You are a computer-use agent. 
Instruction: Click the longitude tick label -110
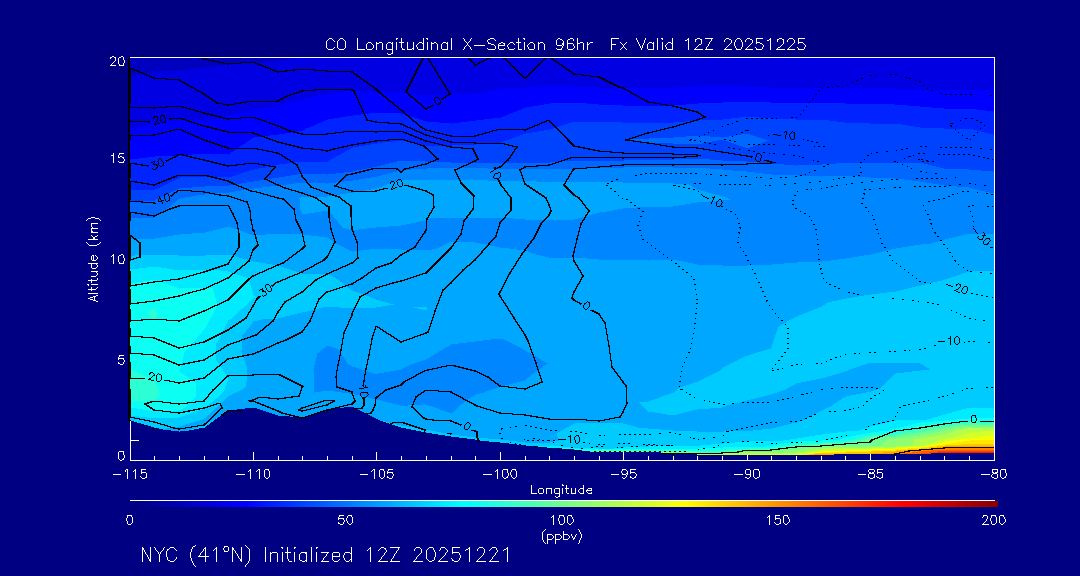pyautogui.click(x=253, y=475)
